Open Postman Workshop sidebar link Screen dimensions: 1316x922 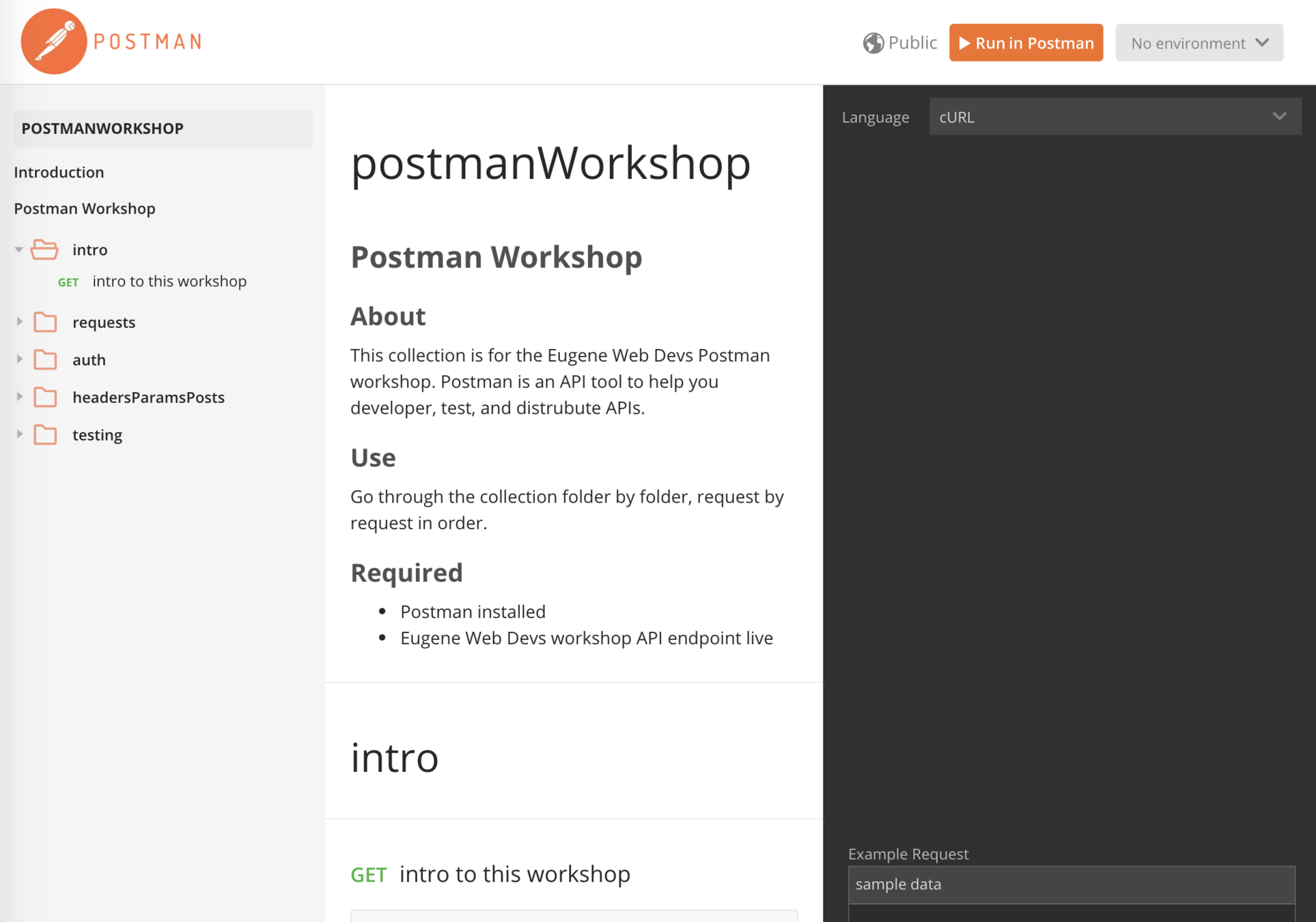pyautogui.click(x=85, y=208)
